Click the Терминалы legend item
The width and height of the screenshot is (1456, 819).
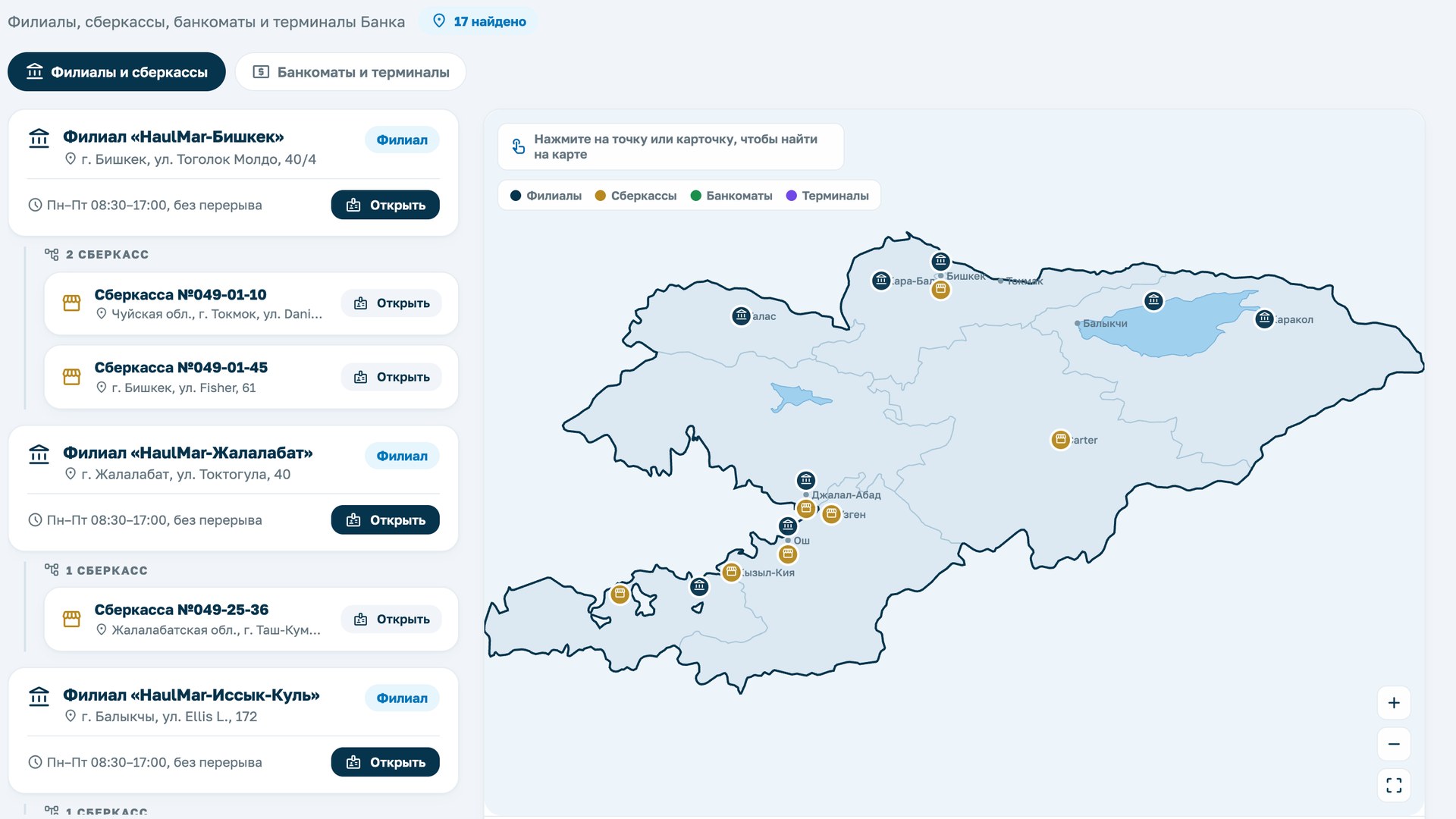click(x=827, y=196)
